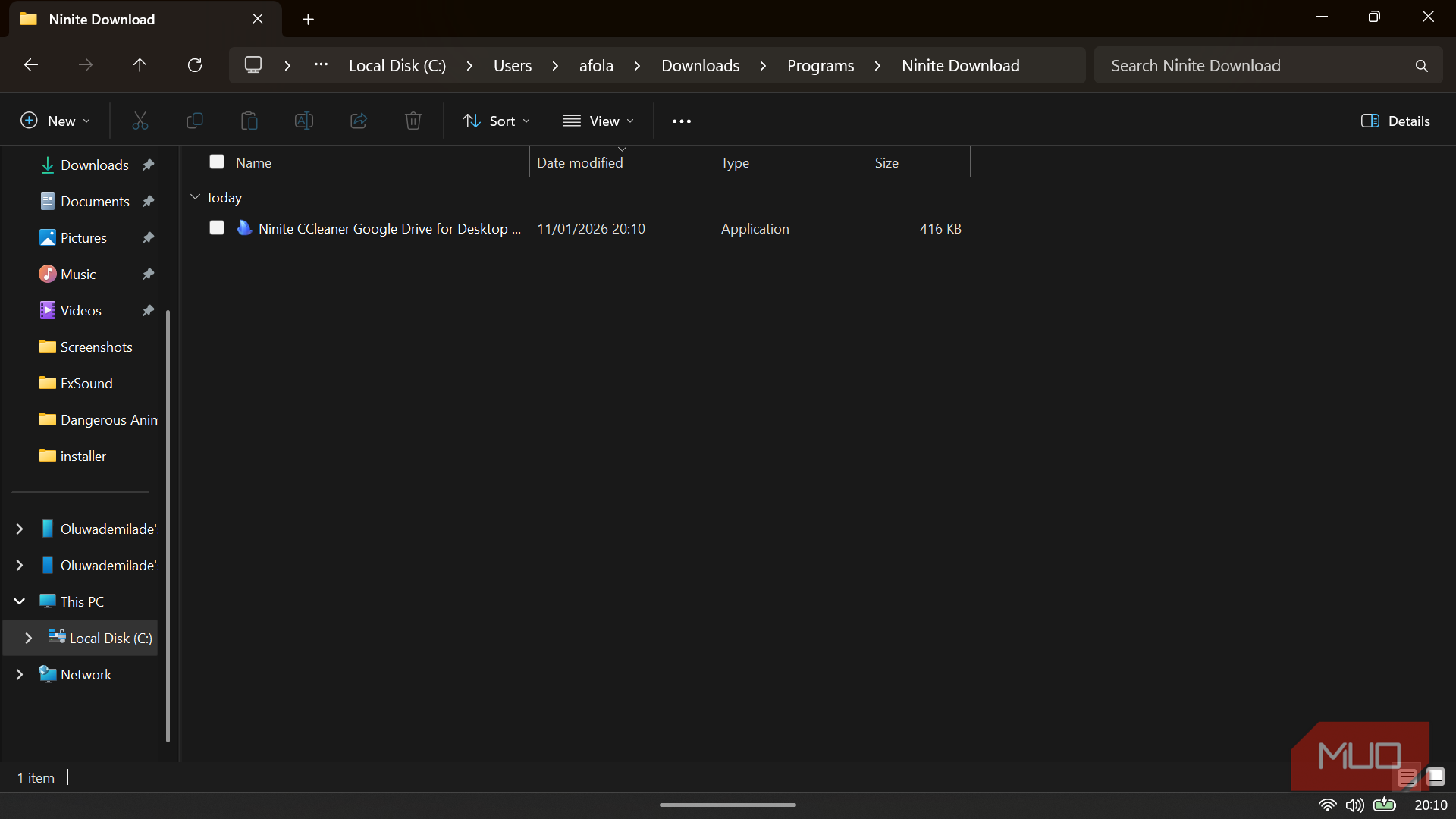
Task: Open the See more options menu
Action: coord(682,121)
